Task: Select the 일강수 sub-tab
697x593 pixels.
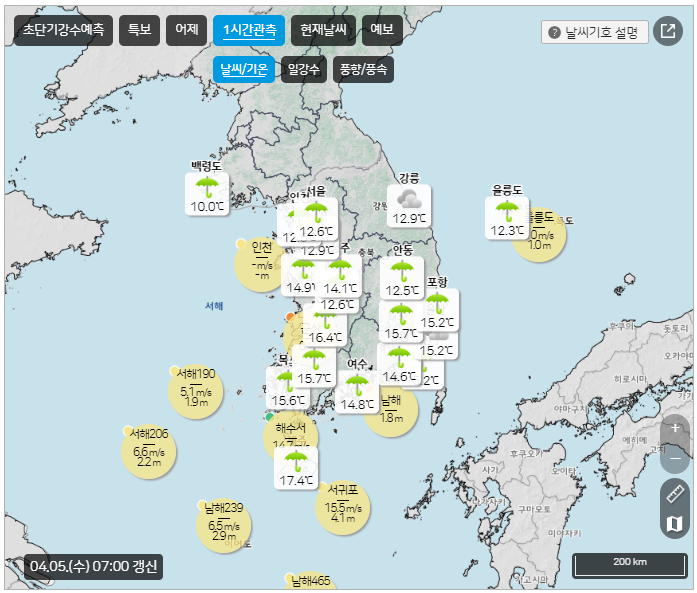Action: 304,69
